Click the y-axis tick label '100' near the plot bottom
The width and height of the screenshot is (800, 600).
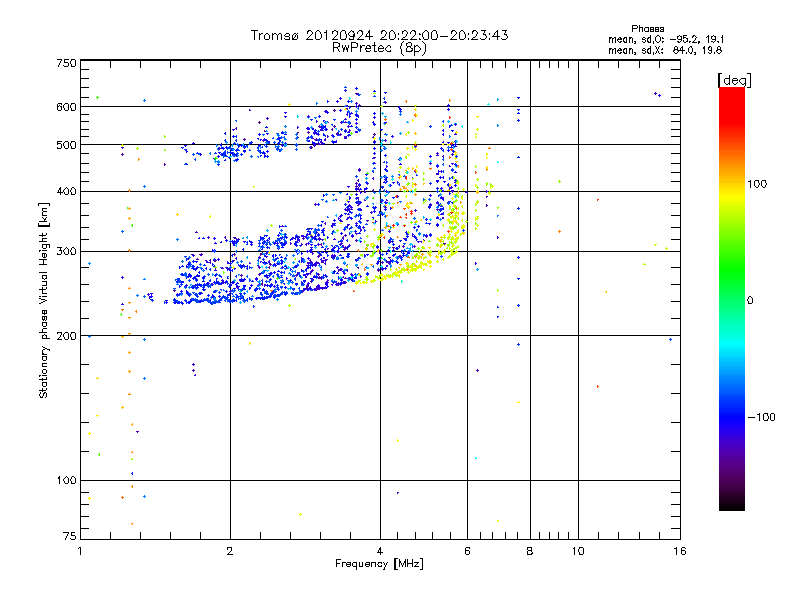[x=66, y=480]
